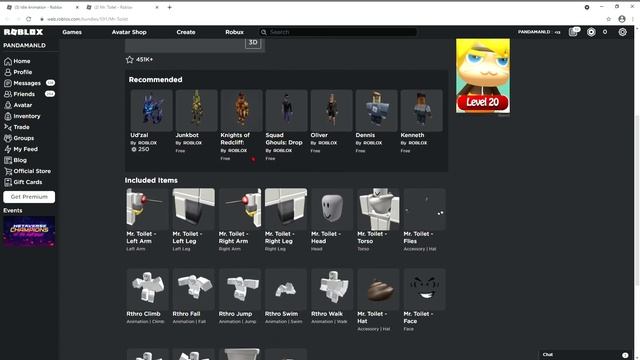The width and height of the screenshot is (640, 360).
Task: Click the page vertical scrollbar
Action: coord(636,192)
